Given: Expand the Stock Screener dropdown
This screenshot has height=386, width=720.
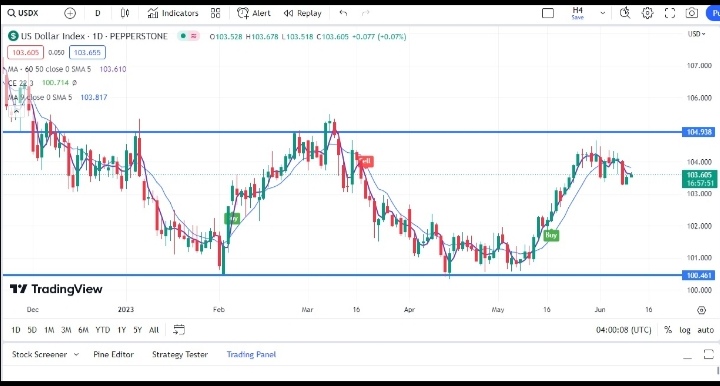Looking at the screenshot, I should pyautogui.click(x=76, y=354).
